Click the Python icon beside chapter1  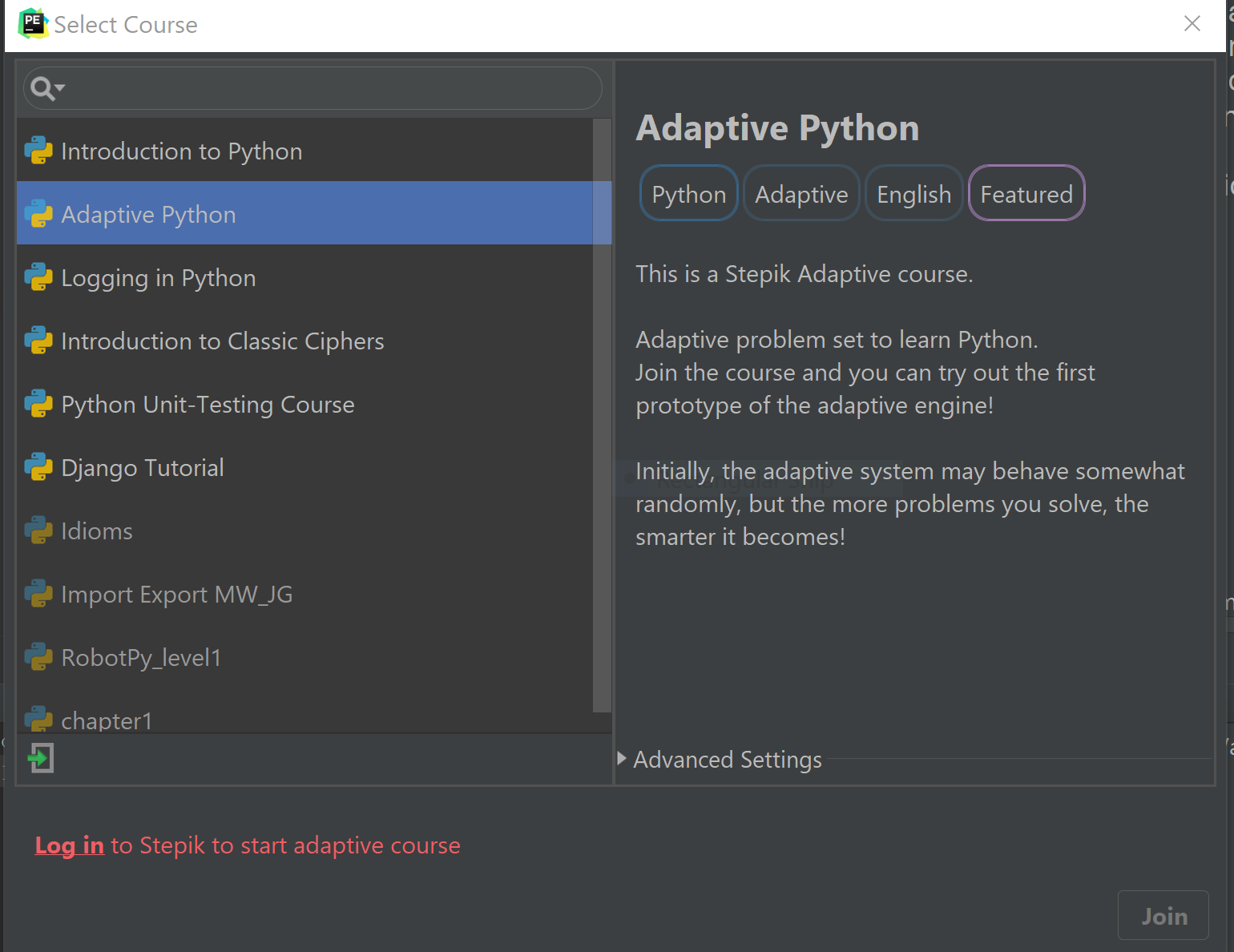click(x=38, y=719)
